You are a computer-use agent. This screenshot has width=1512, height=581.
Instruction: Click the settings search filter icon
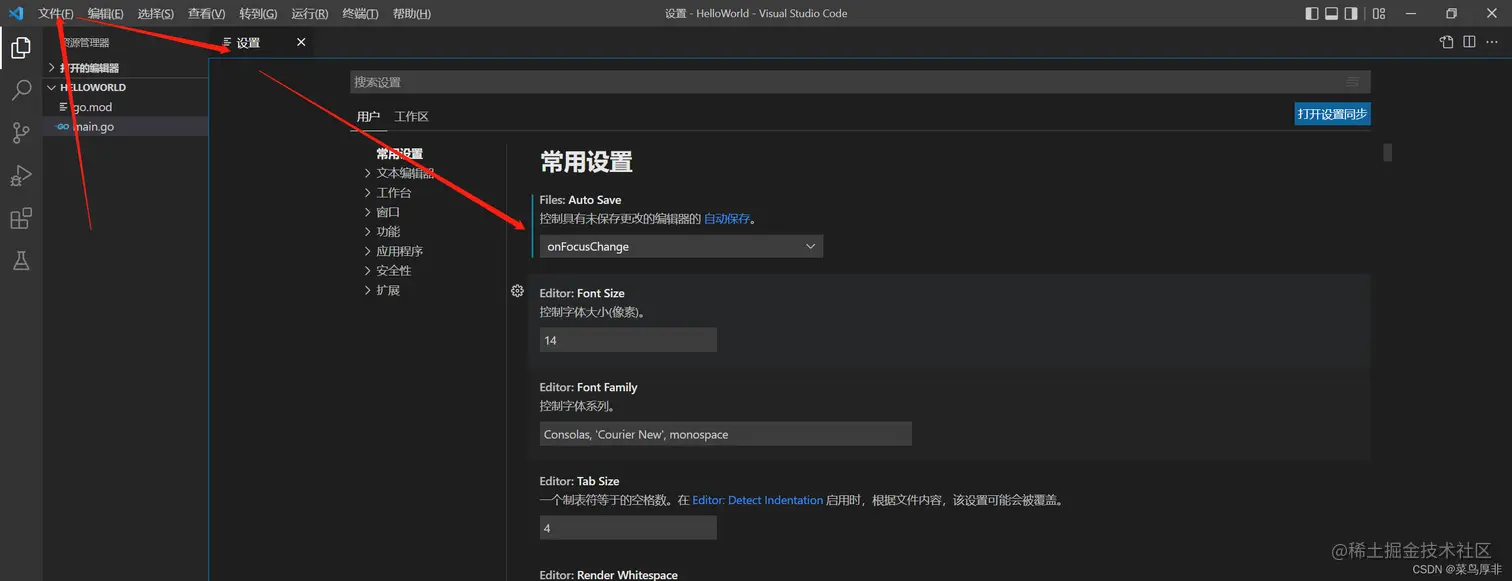tap(1353, 82)
